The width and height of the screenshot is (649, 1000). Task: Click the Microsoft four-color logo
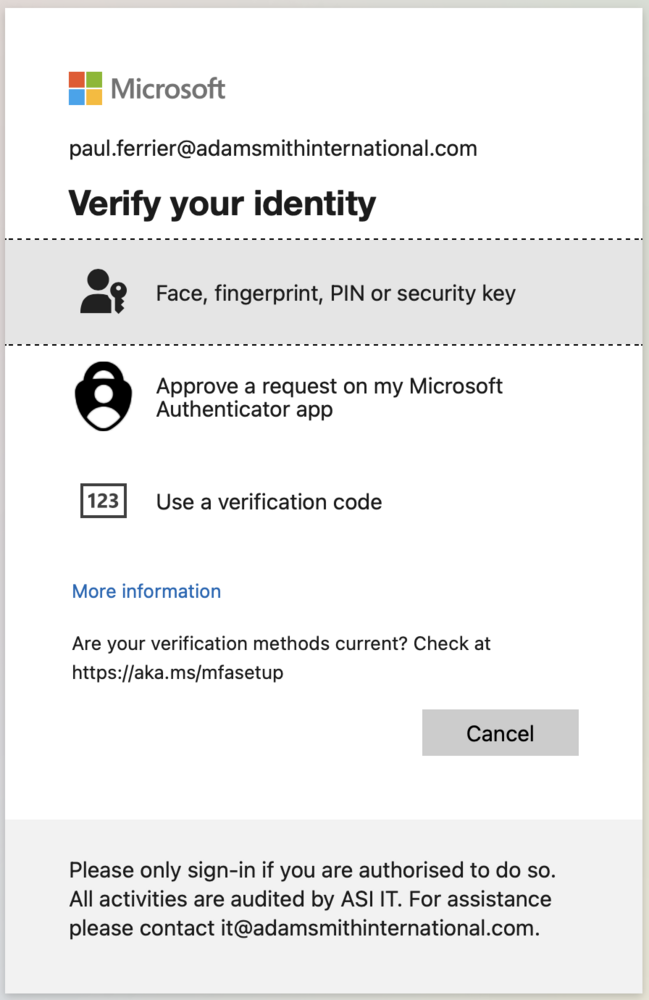(86, 88)
